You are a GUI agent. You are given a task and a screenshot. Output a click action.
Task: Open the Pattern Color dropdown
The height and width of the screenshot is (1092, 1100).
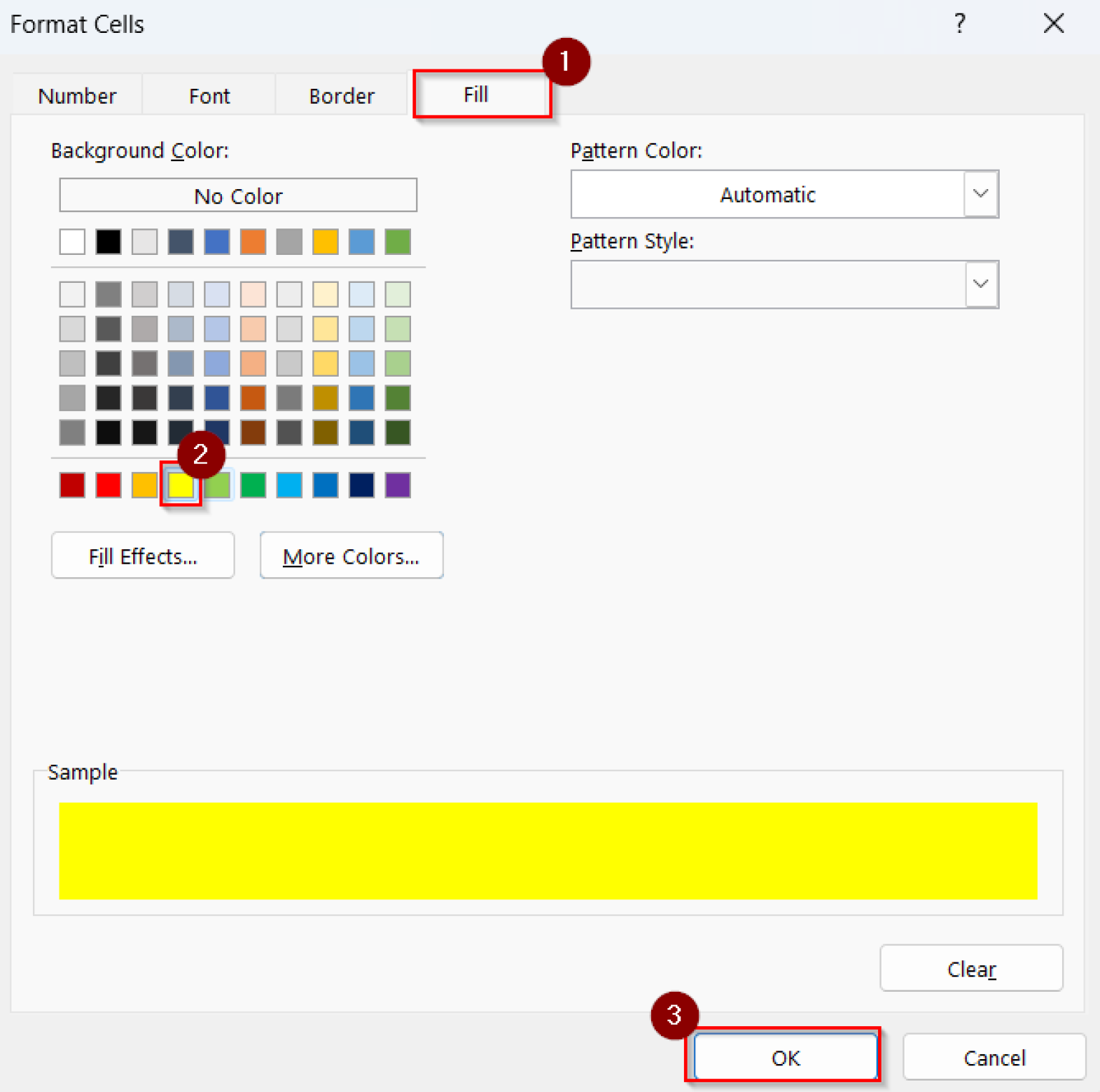(980, 194)
